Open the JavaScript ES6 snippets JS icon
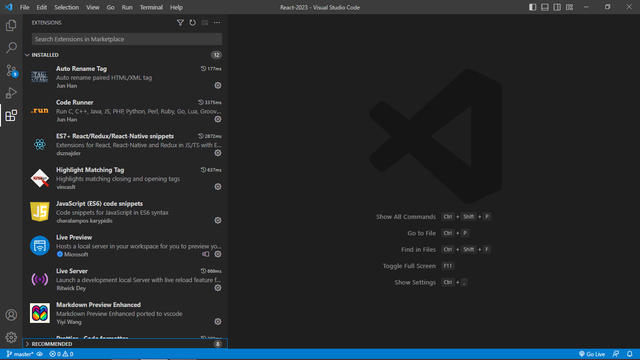640x360 pixels. (x=40, y=212)
